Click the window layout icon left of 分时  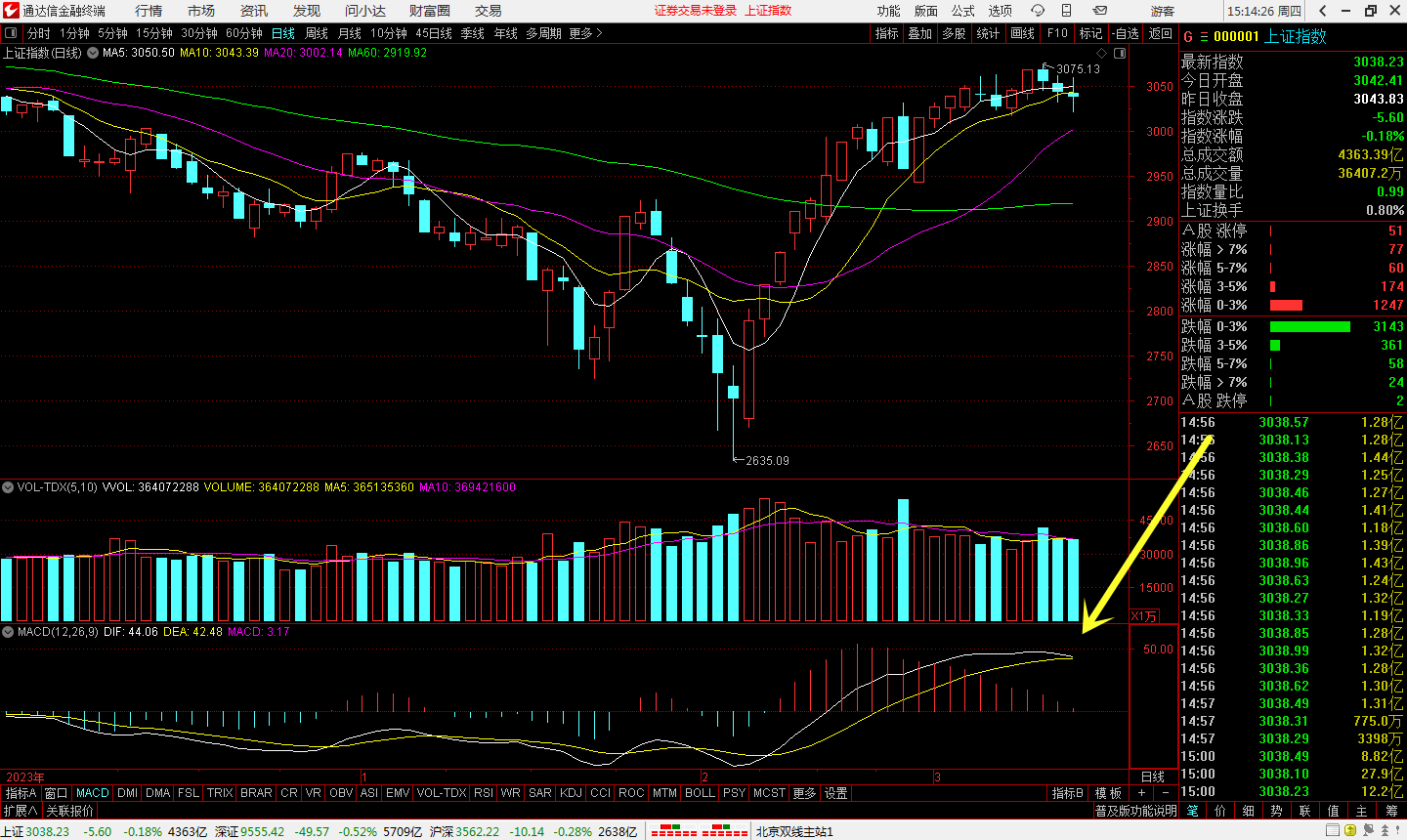(x=12, y=33)
